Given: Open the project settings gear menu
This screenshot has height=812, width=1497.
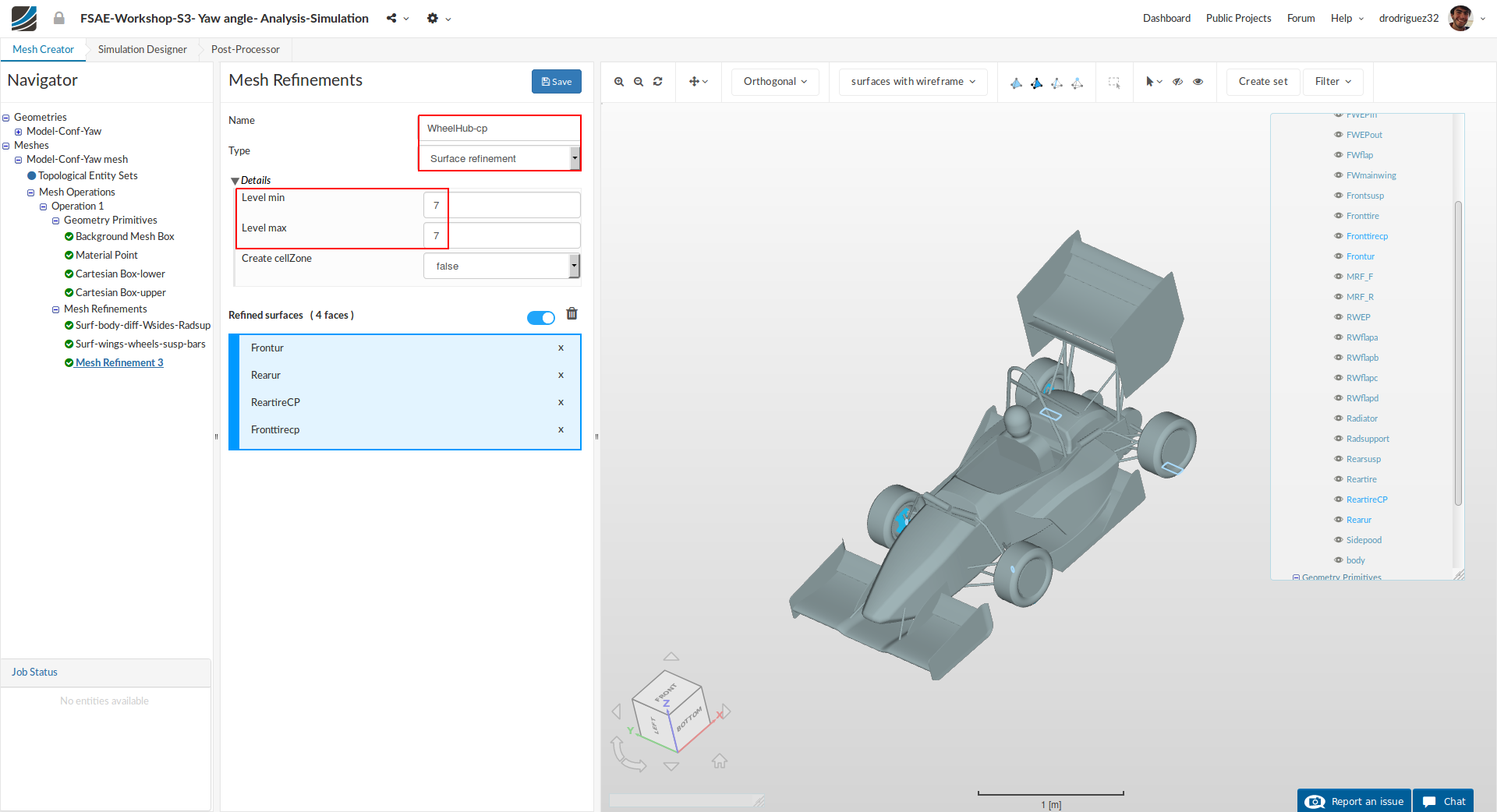Looking at the screenshot, I should [x=433, y=19].
